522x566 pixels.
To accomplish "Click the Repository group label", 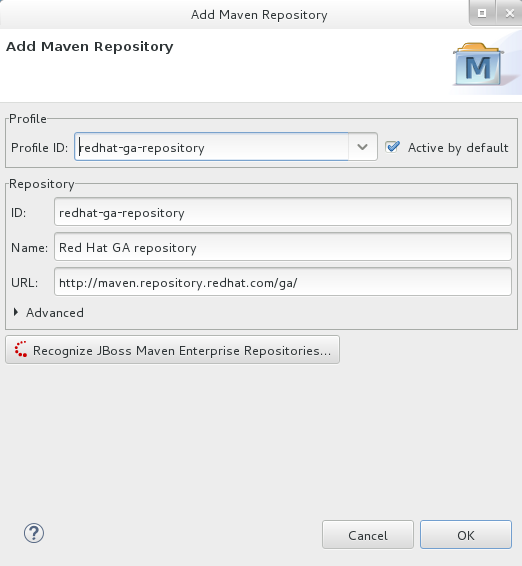I will tap(42, 184).
